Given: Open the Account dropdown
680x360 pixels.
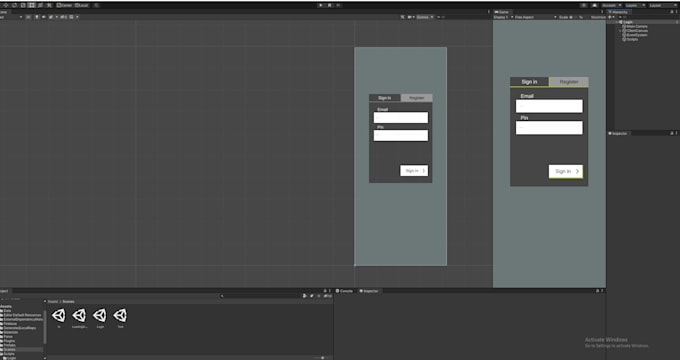Looking at the screenshot, I should [611, 5].
